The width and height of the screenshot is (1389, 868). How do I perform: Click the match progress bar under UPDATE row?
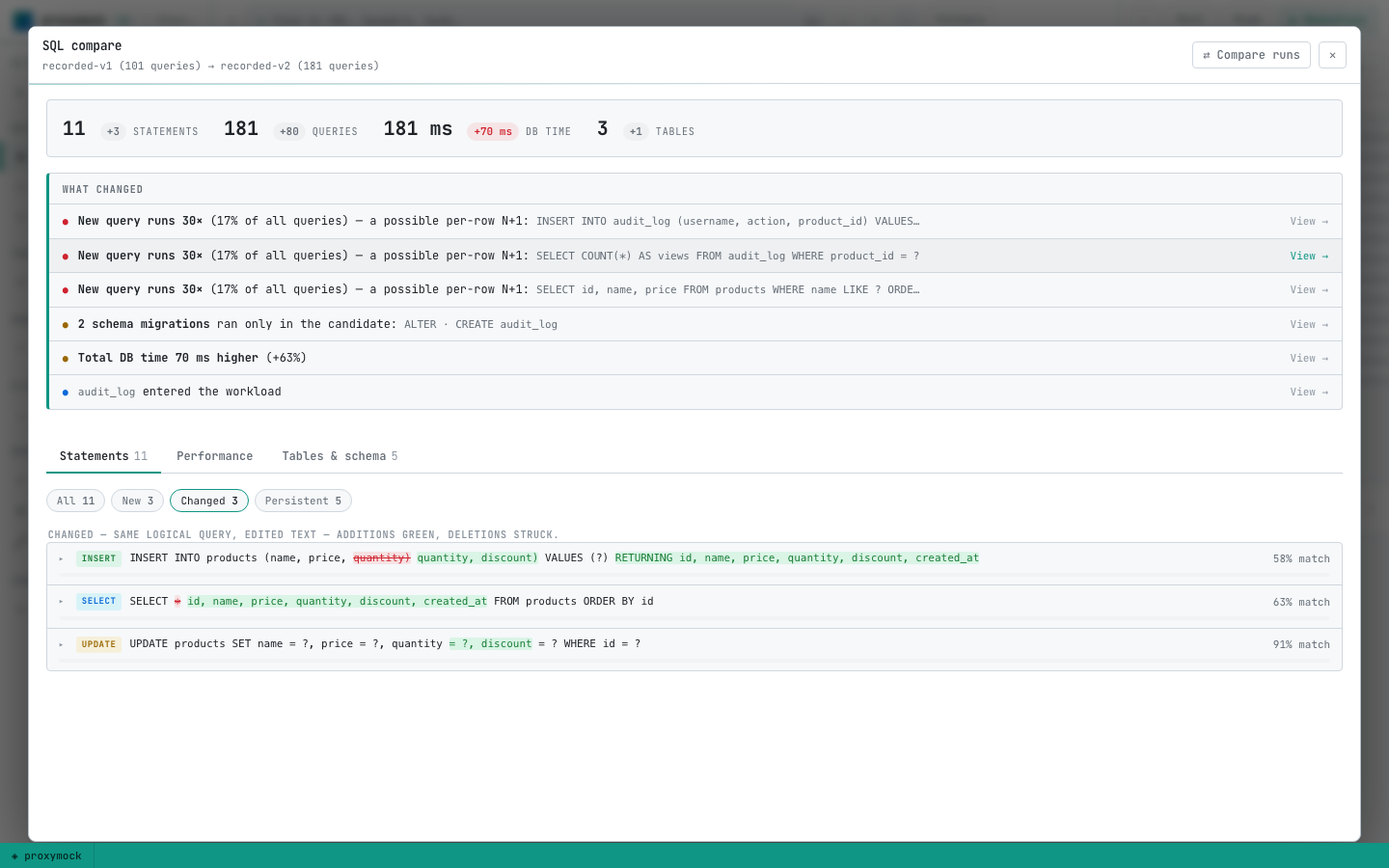point(694,662)
